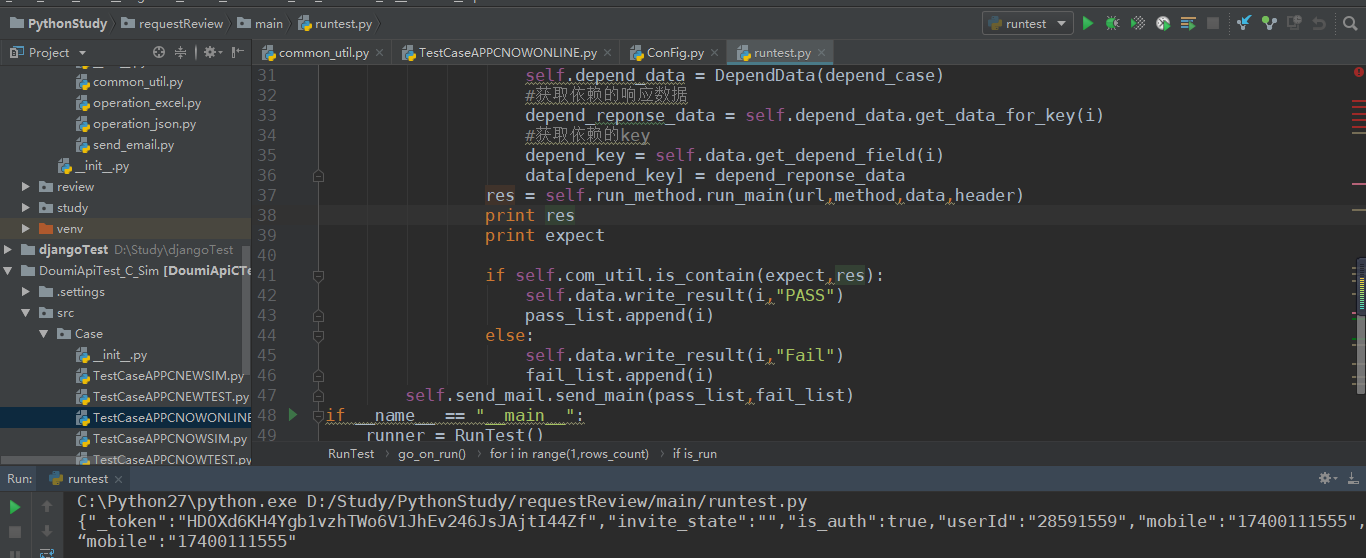Click the go_on_run() breadcrumb
1366x558 pixels.
click(432, 454)
